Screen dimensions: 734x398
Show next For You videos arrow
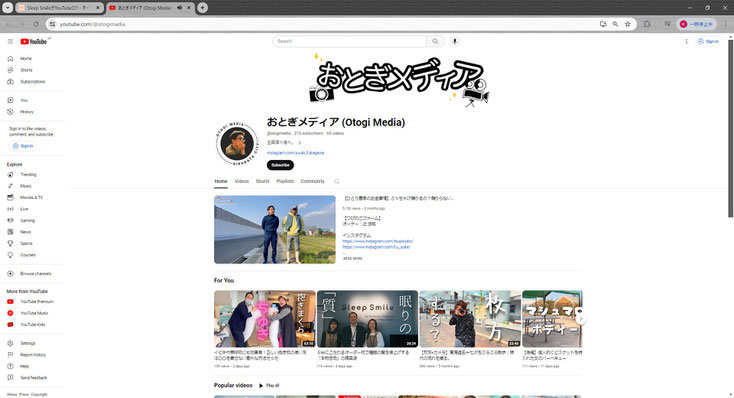pos(580,319)
